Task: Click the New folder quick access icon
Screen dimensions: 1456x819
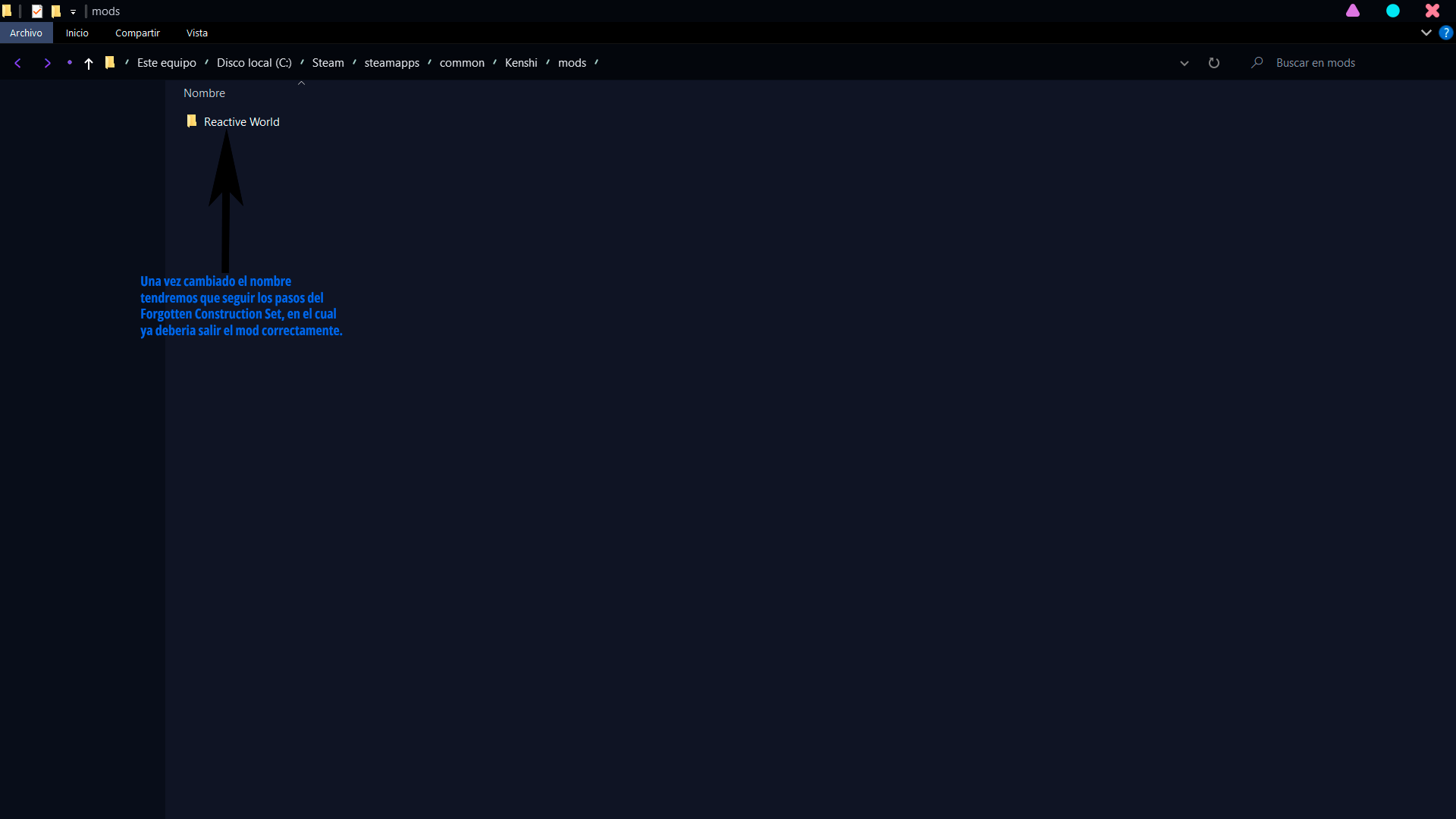Action: click(56, 11)
